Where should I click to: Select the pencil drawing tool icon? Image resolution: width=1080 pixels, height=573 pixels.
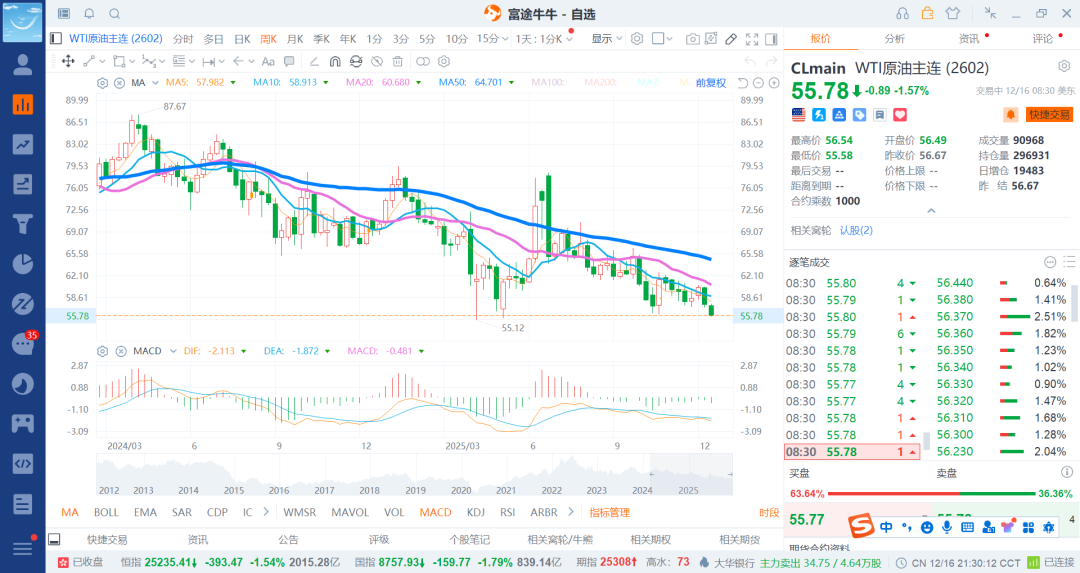tap(731, 39)
